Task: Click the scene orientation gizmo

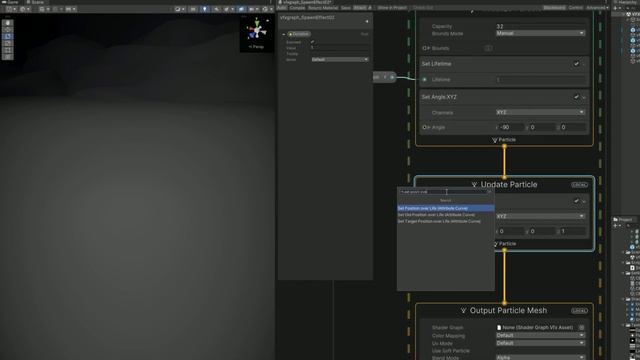Action: [x=257, y=30]
